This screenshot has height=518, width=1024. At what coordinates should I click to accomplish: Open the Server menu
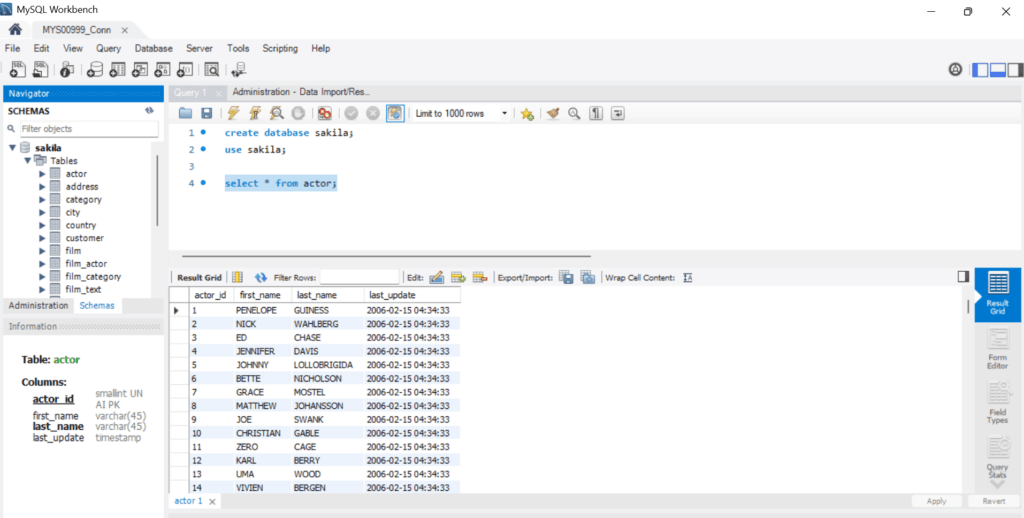(x=199, y=48)
